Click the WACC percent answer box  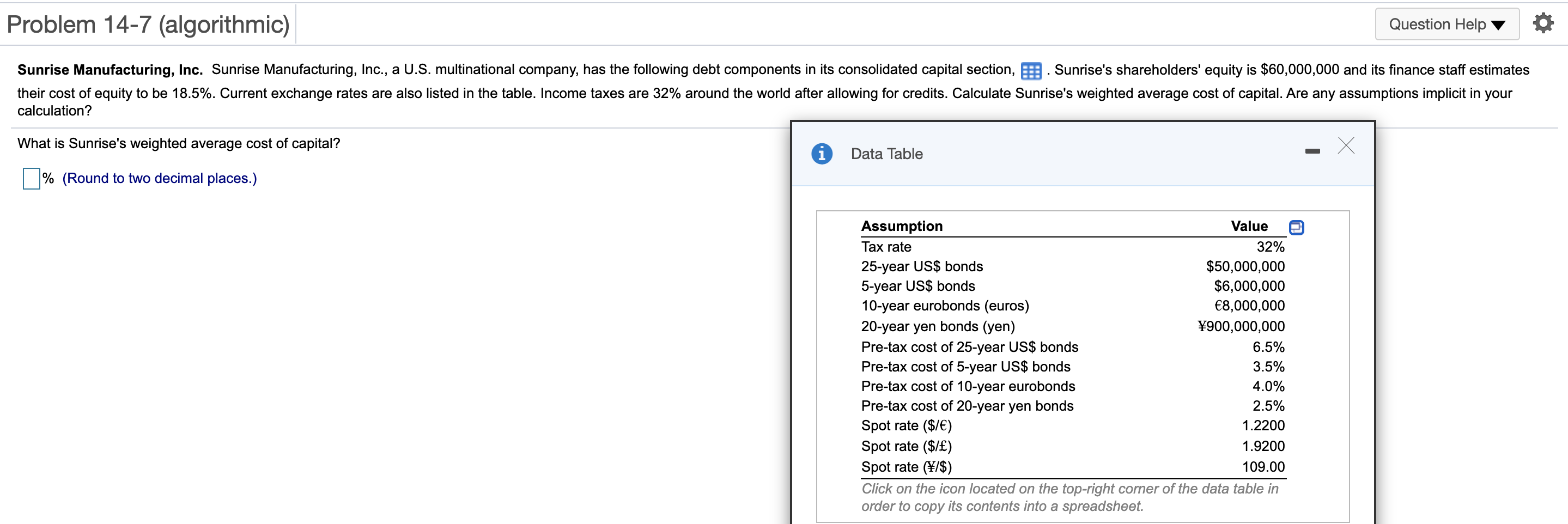(31, 178)
